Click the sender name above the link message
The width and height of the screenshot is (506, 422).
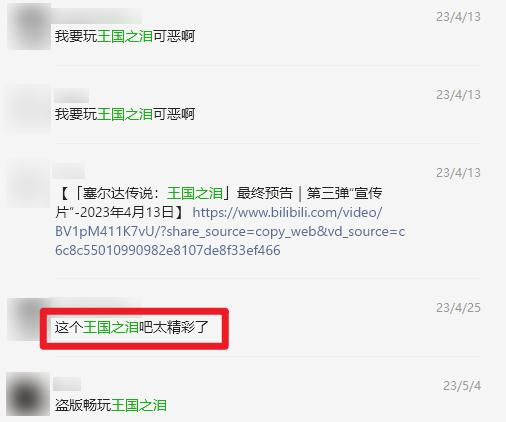coord(69,171)
